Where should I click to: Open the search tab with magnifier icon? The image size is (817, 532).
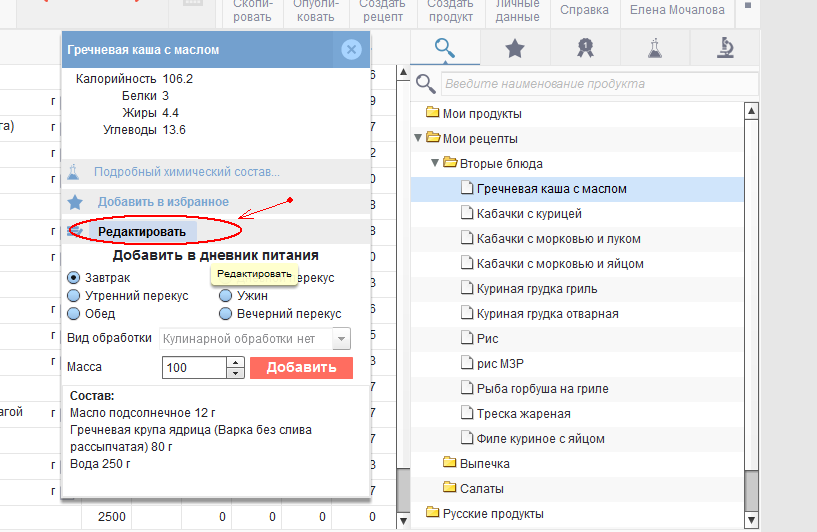click(445, 48)
